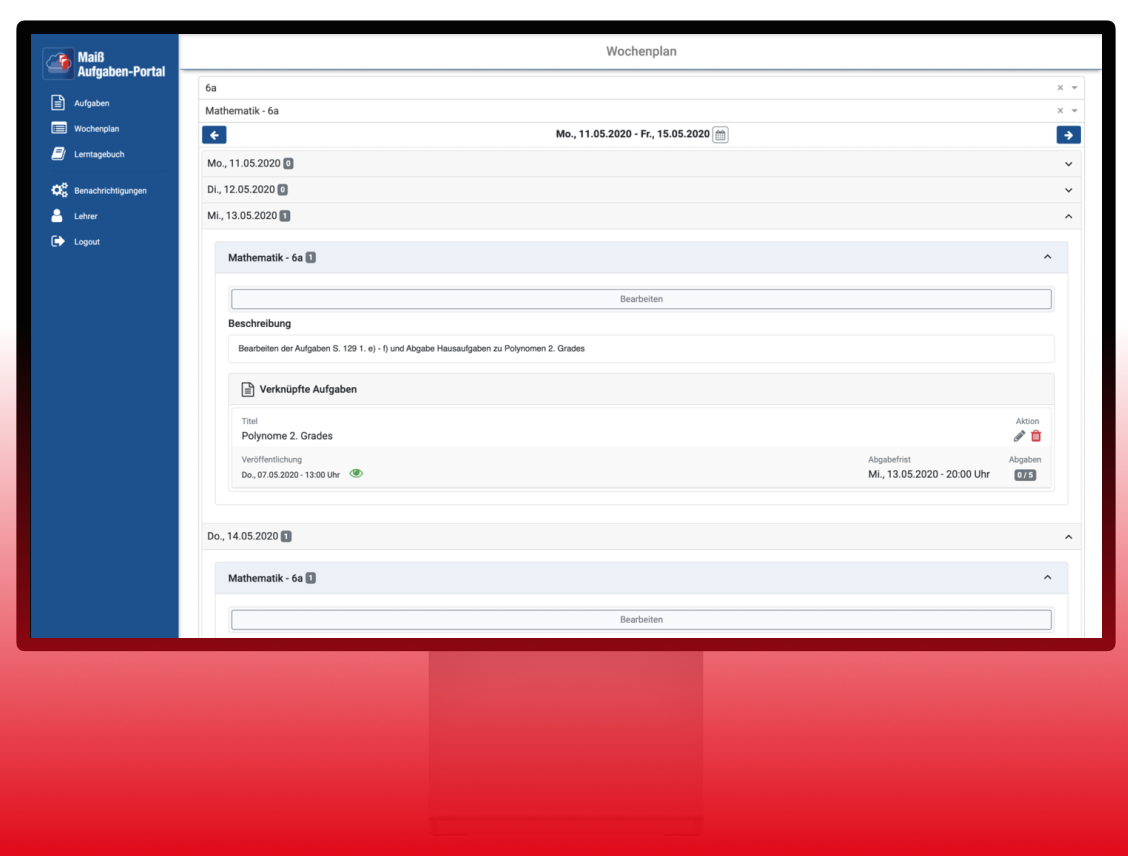Click the 0 / 5 Abgaben badge

(x=1025, y=475)
